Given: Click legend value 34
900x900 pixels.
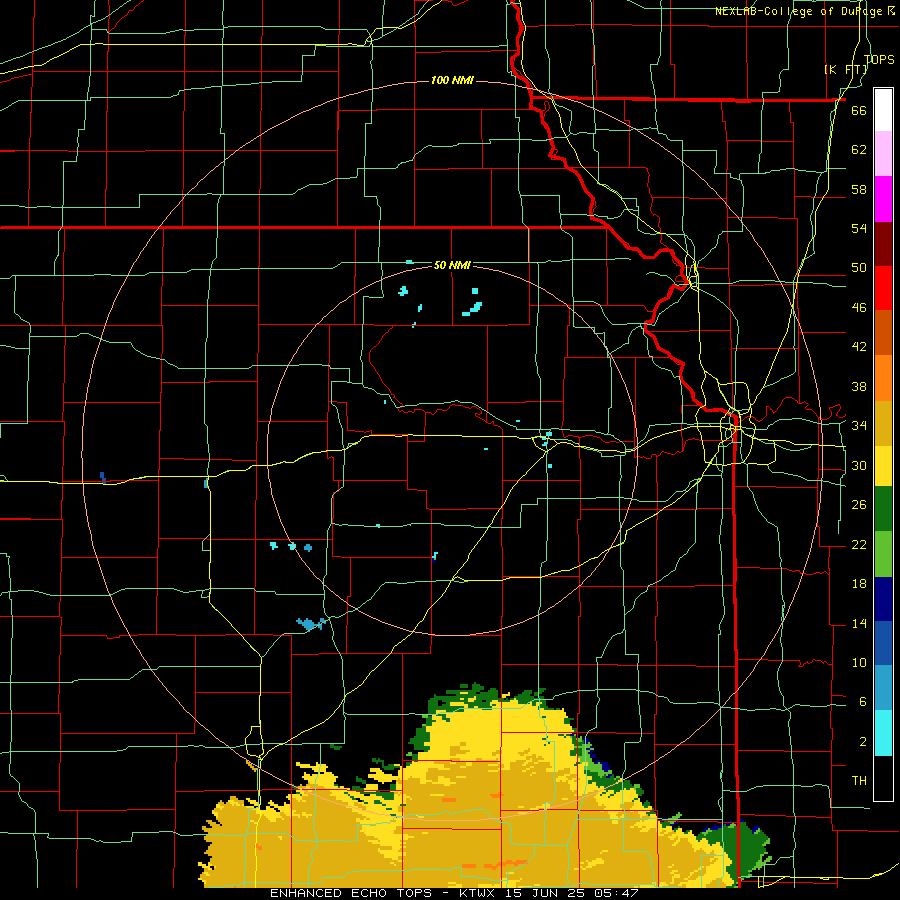Looking at the screenshot, I should point(859,426).
